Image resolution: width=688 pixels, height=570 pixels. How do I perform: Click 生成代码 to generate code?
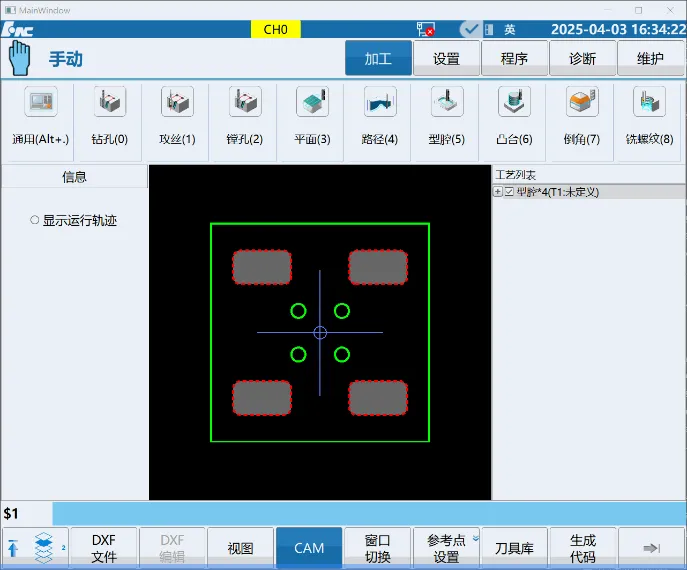583,548
